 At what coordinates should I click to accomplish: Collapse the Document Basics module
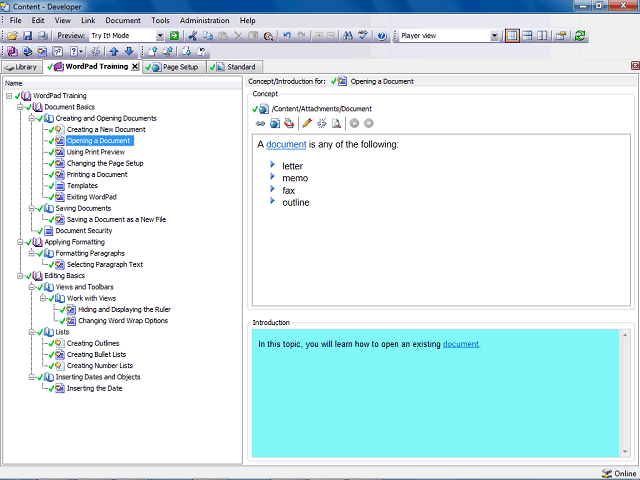pos(20,107)
